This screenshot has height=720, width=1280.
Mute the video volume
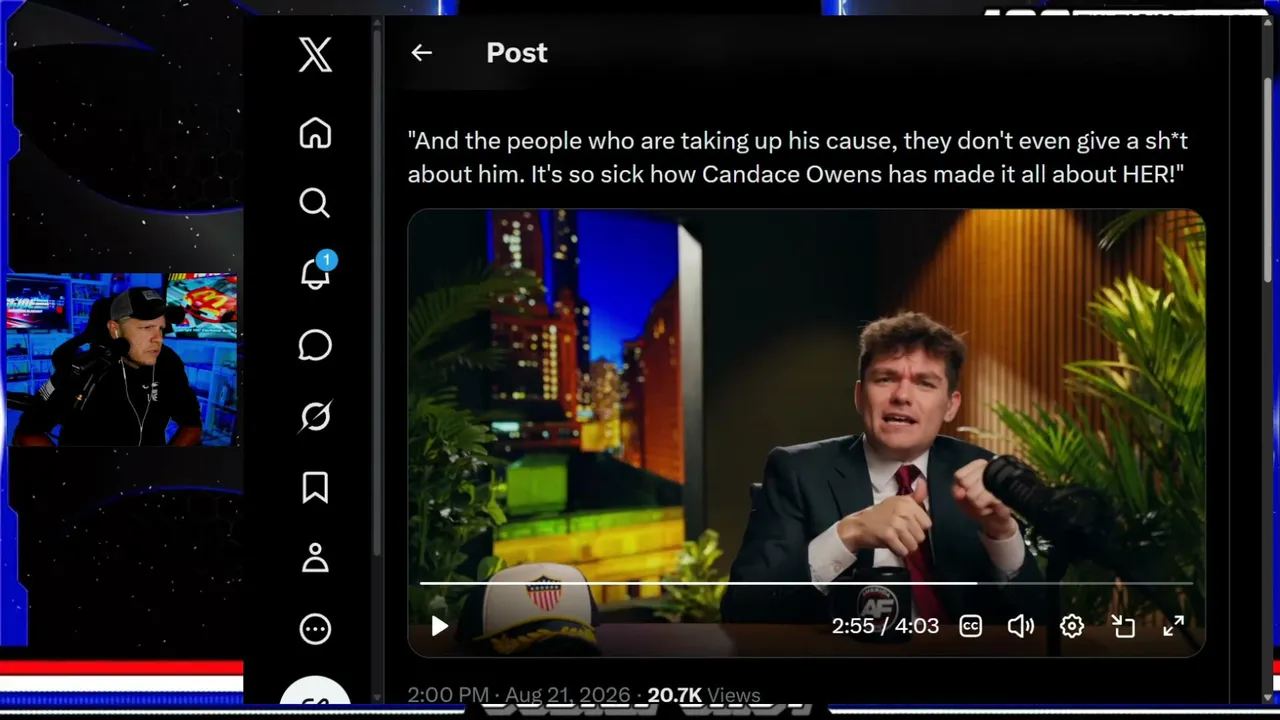pyautogui.click(x=1020, y=626)
